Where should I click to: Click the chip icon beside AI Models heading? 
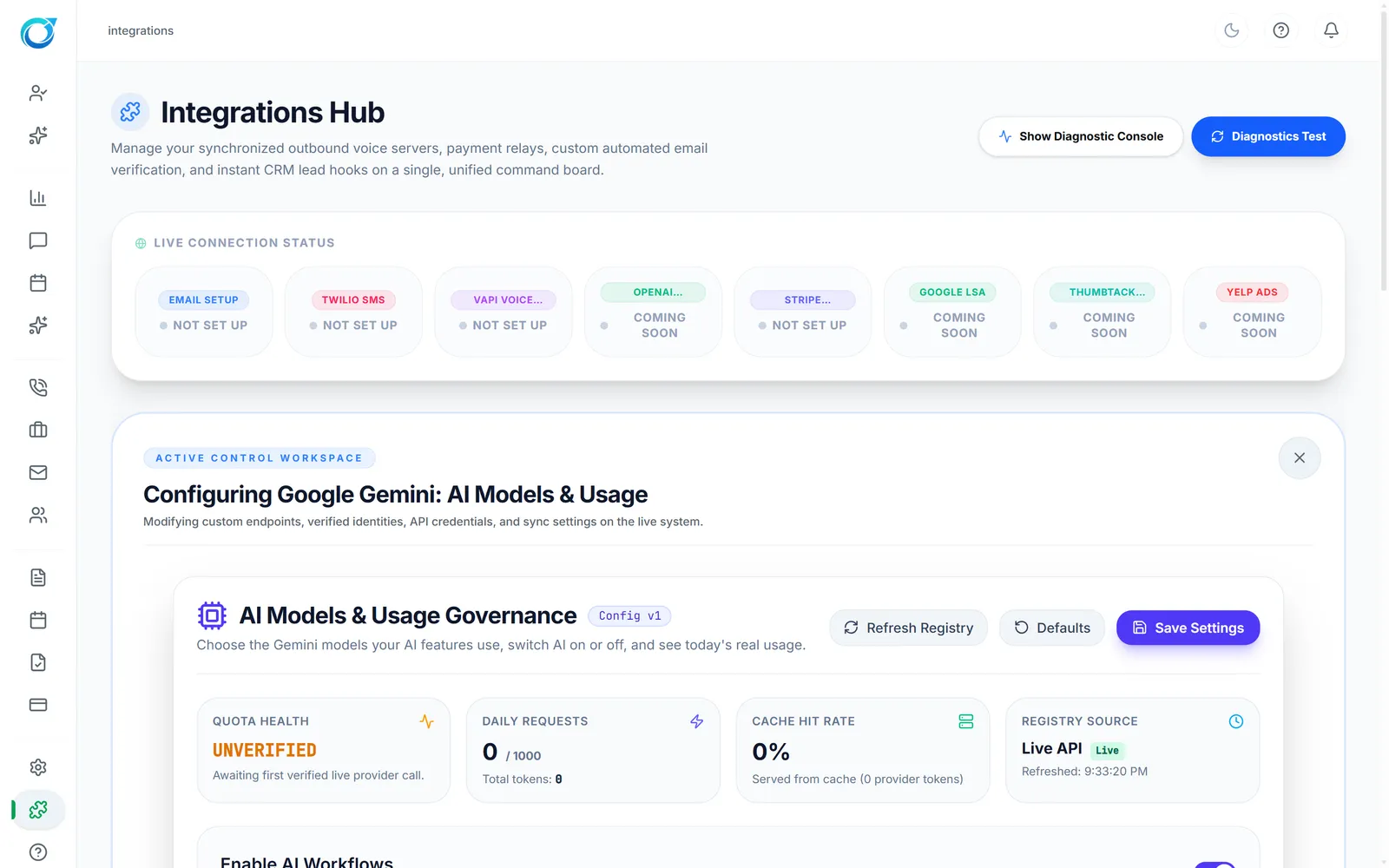point(212,615)
